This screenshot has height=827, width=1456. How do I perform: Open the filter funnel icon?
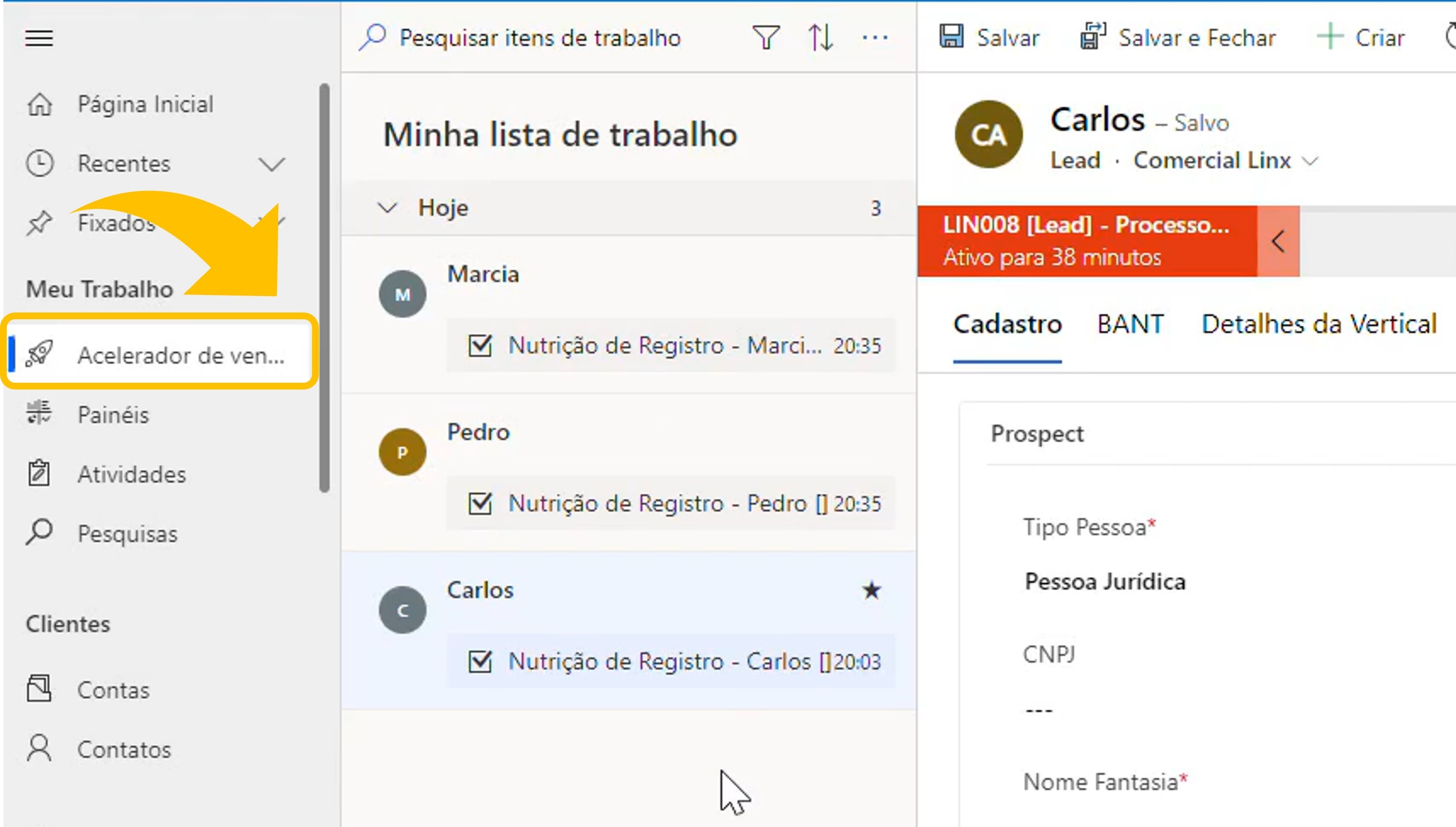coord(766,38)
